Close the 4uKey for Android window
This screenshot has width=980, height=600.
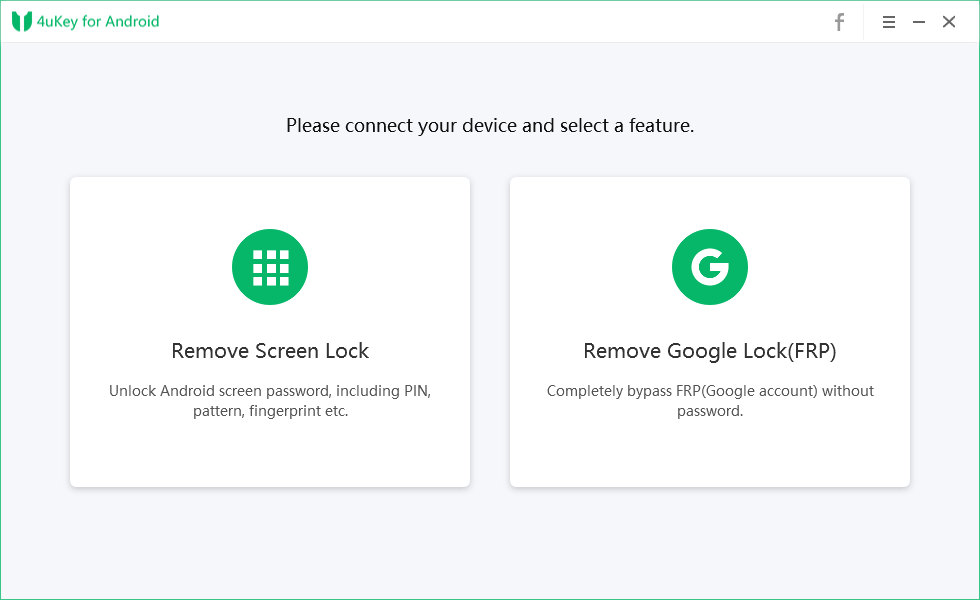tap(949, 22)
